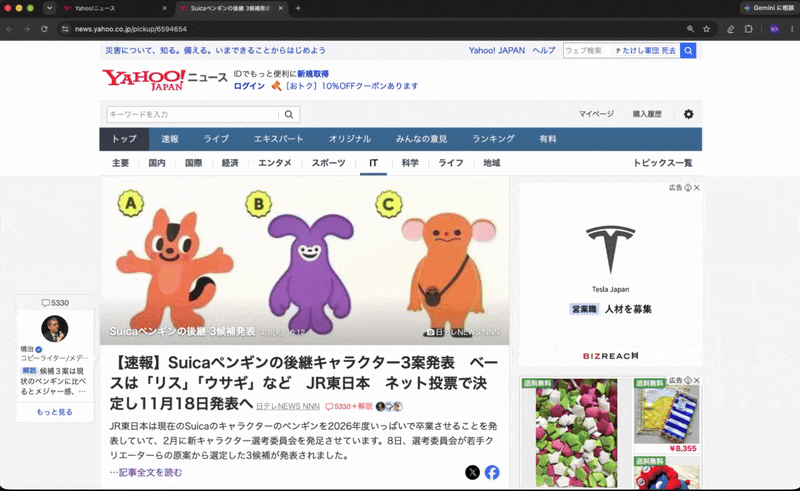Select the ライブ navigation tab
The width and height of the screenshot is (800, 491).
(x=216, y=139)
